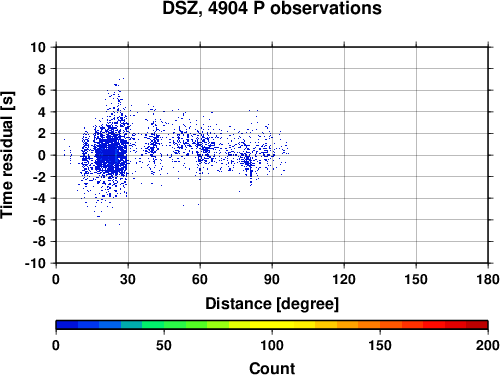Click the x-axis tick label 180

(488, 279)
